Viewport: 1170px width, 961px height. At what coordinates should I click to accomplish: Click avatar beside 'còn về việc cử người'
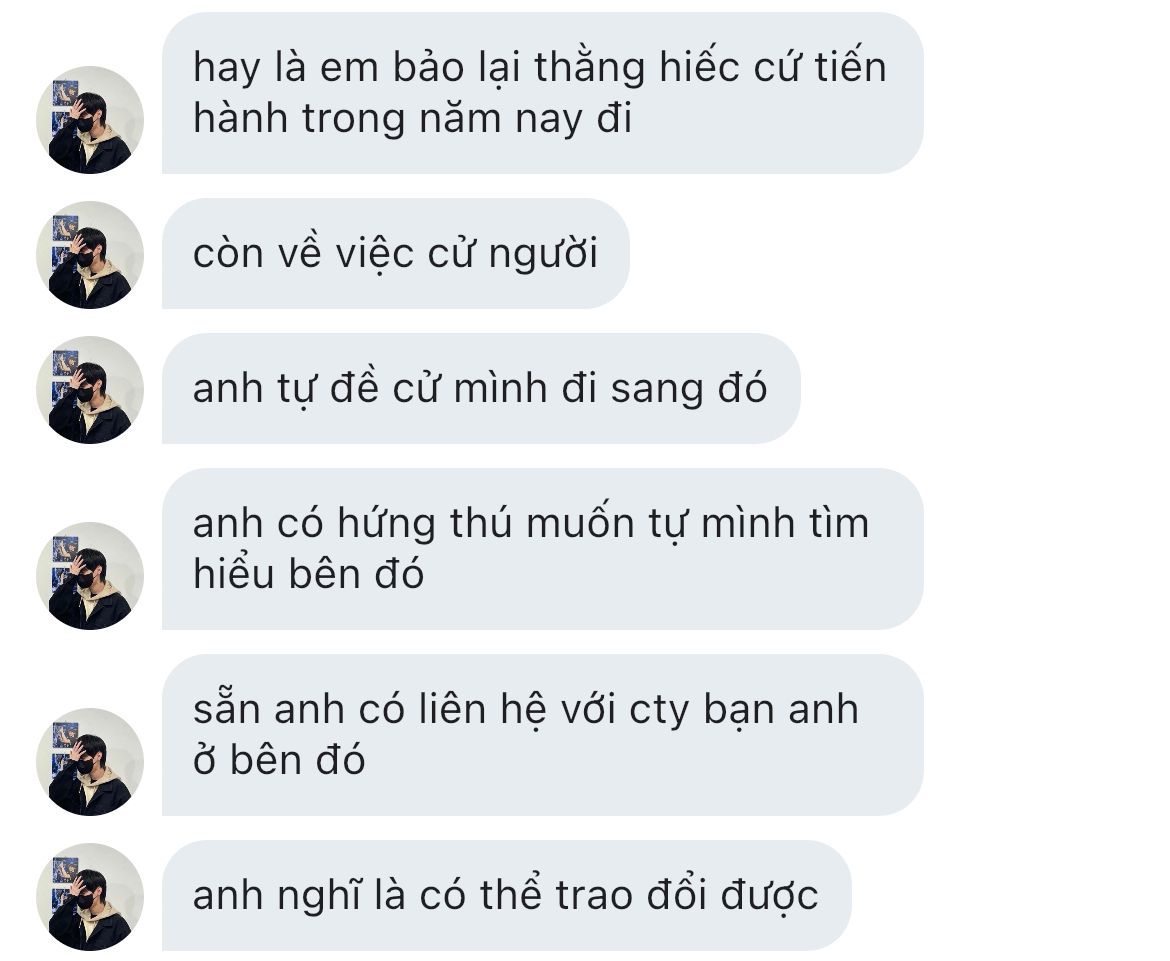[x=90, y=255]
